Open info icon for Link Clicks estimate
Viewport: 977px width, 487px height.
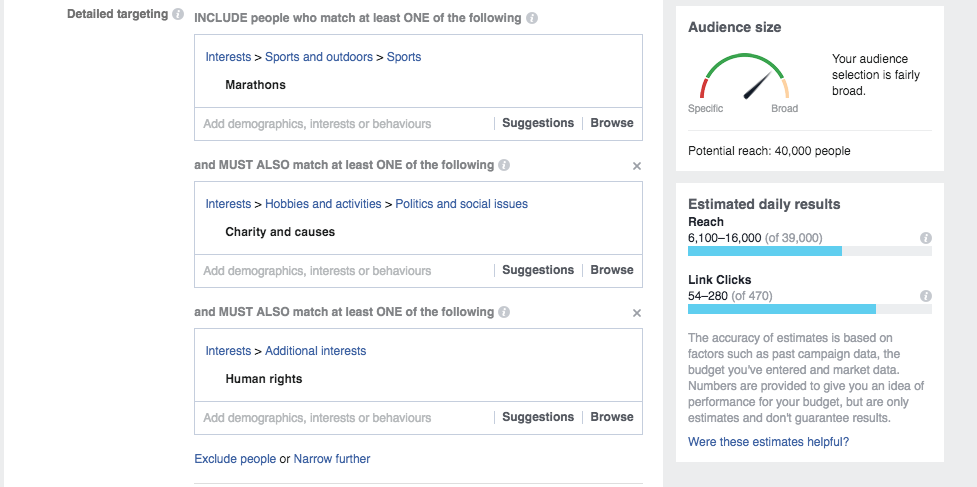[x=926, y=296]
